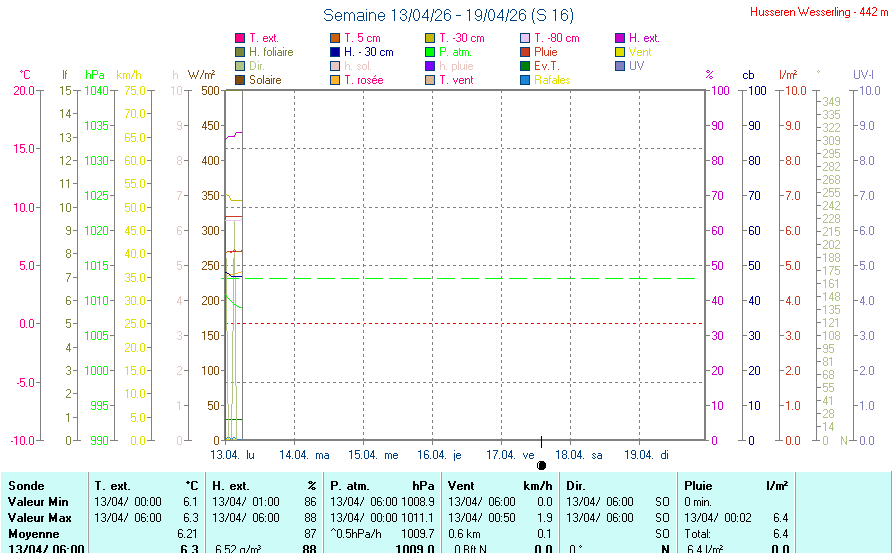Click the T. rosée orange legend square
This screenshot has height=553, width=892.
[x=335, y=80]
